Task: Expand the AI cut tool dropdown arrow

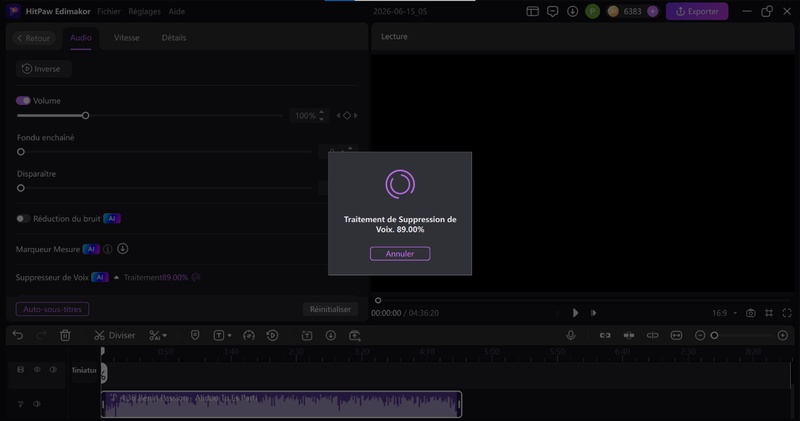Action: [164, 336]
